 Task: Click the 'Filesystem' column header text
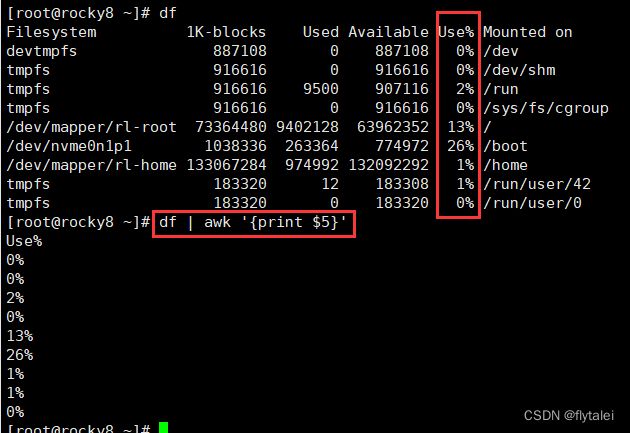click(x=51, y=32)
